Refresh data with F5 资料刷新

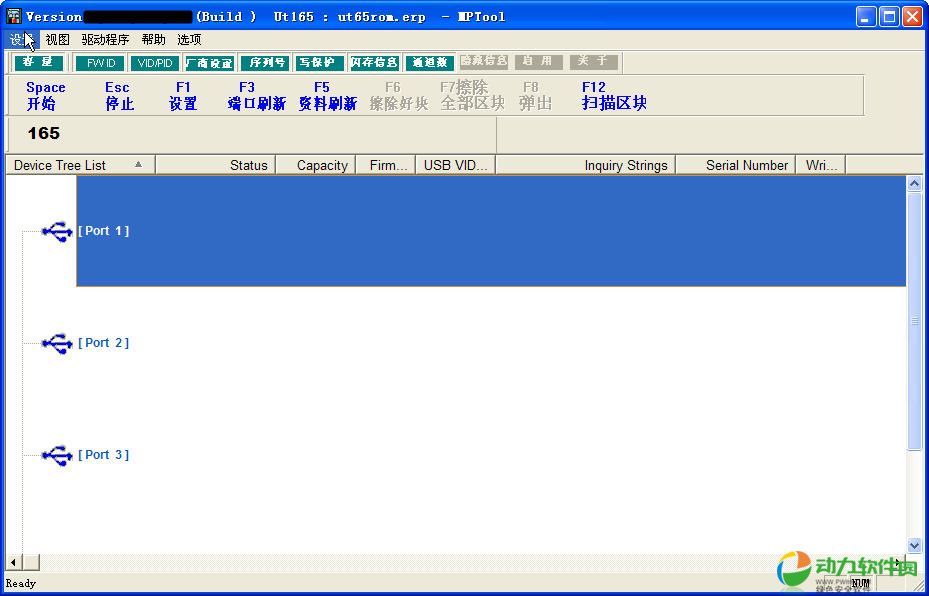click(327, 95)
